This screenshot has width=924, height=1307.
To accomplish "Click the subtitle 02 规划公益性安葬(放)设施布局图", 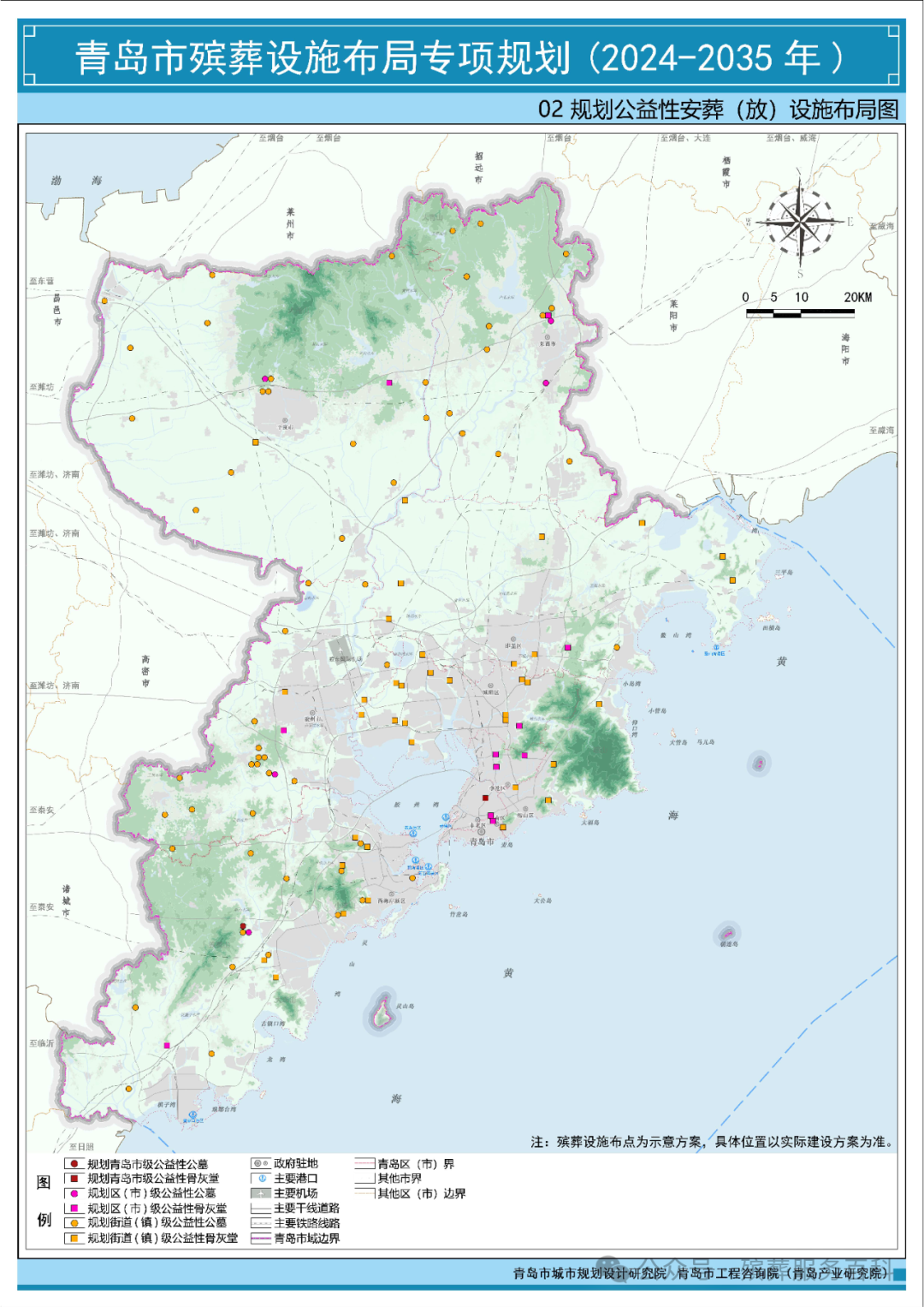I will point(717,110).
